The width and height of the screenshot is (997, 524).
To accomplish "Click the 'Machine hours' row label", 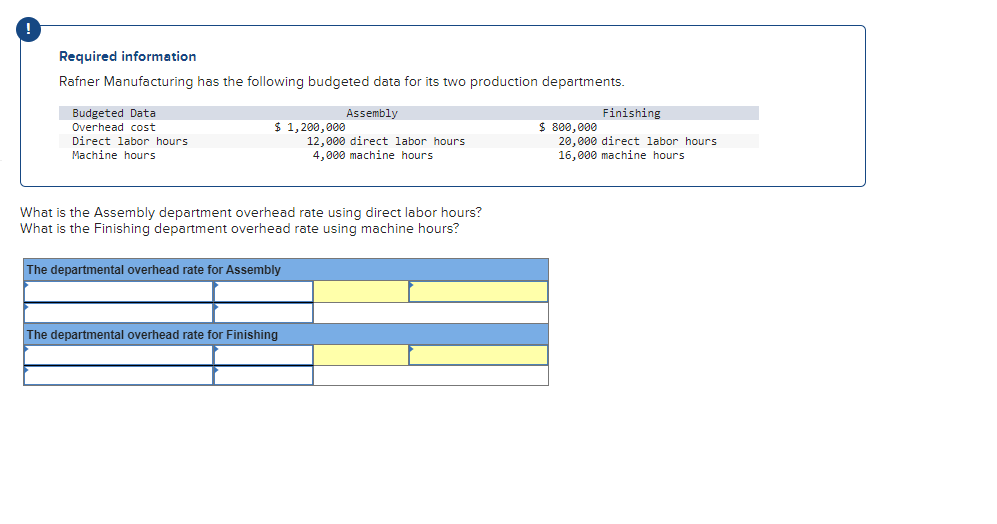I will [114, 155].
